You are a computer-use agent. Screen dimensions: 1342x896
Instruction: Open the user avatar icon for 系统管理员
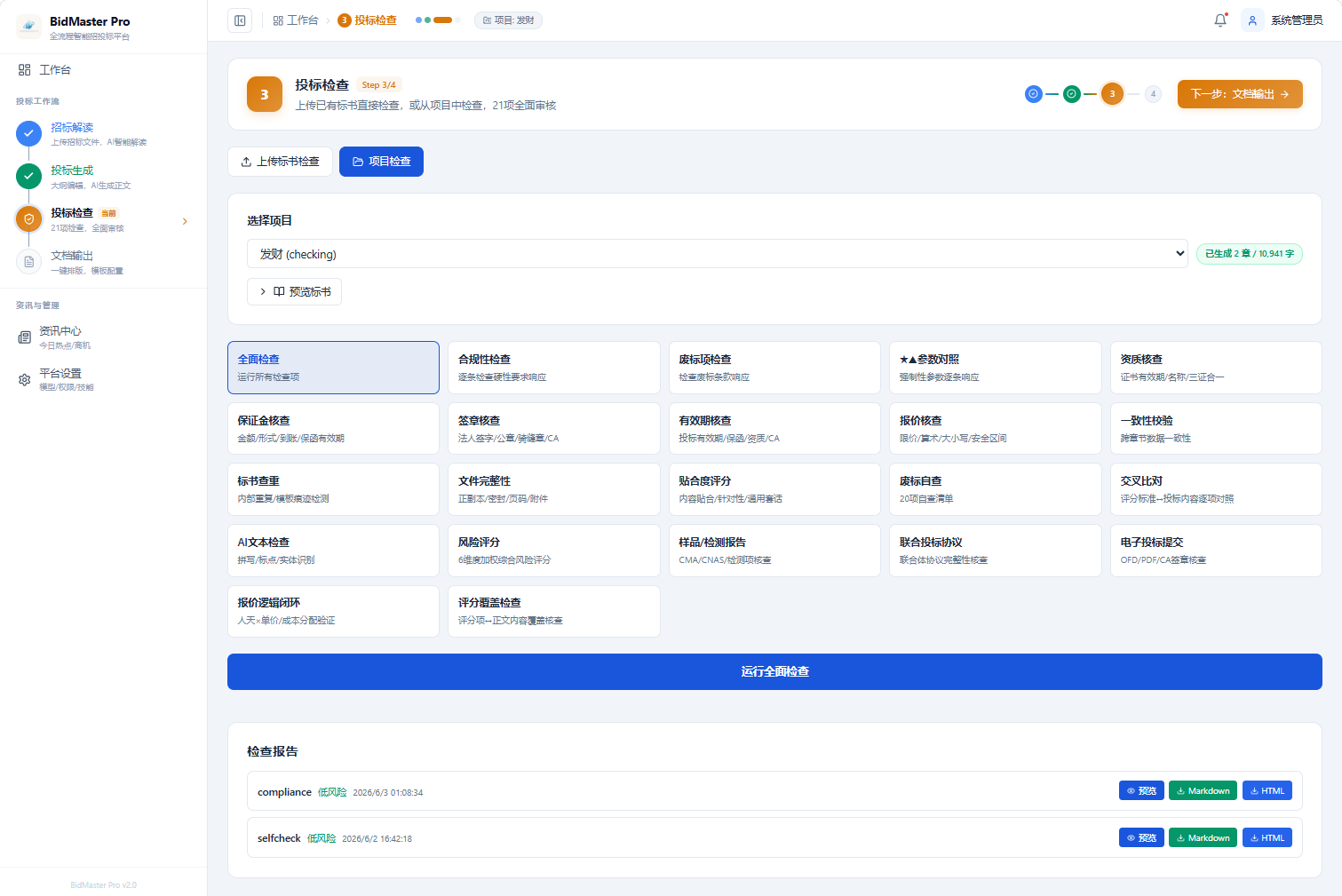tap(1252, 20)
